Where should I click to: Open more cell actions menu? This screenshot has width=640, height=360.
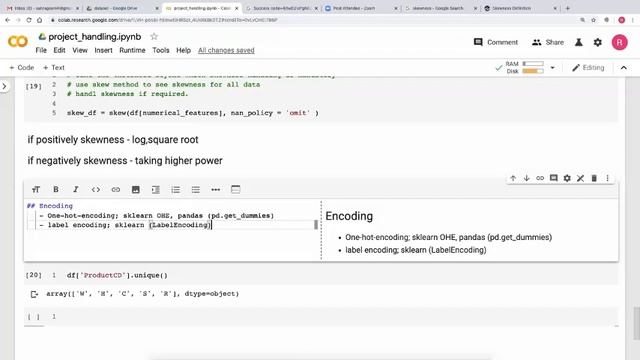point(607,178)
